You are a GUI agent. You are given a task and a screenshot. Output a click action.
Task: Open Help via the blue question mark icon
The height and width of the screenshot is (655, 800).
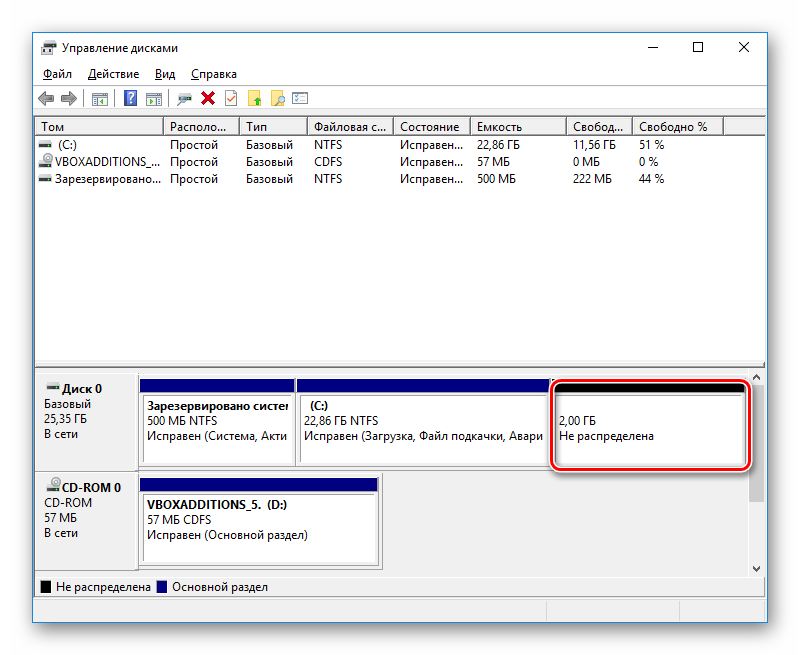pyautogui.click(x=131, y=98)
